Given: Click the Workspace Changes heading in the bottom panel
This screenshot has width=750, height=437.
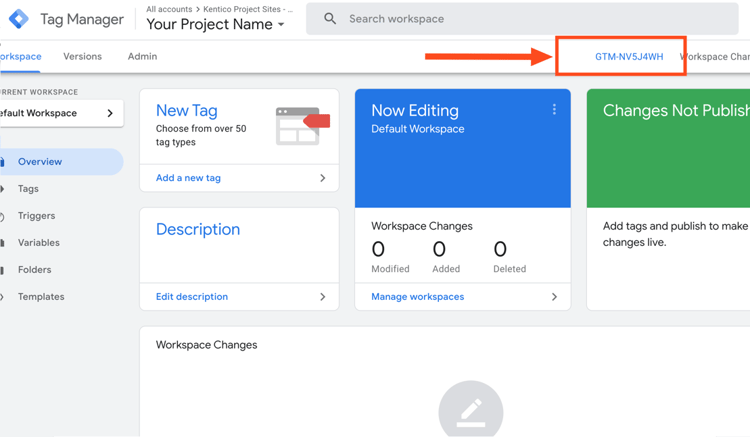Looking at the screenshot, I should pos(207,345).
